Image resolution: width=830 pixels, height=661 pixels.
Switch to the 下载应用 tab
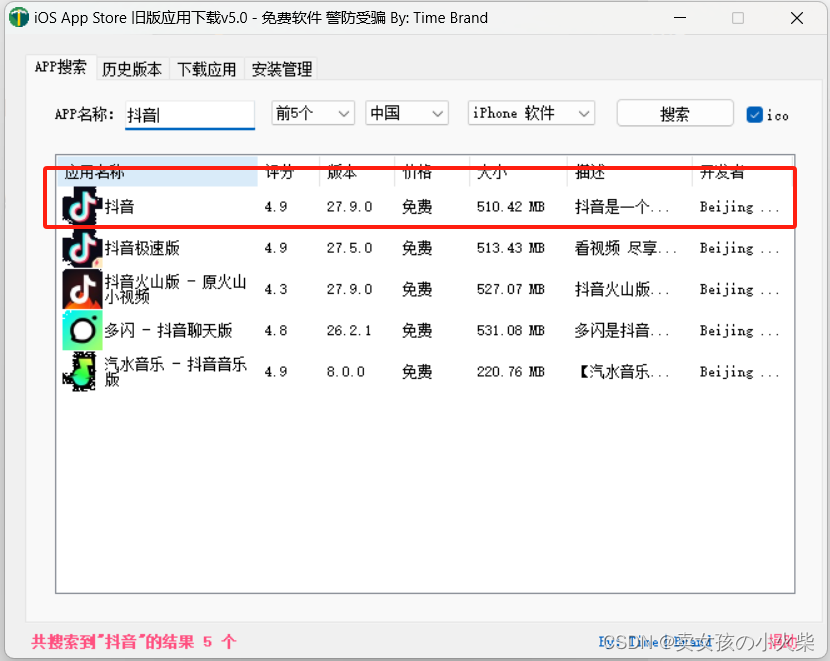(x=207, y=69)
